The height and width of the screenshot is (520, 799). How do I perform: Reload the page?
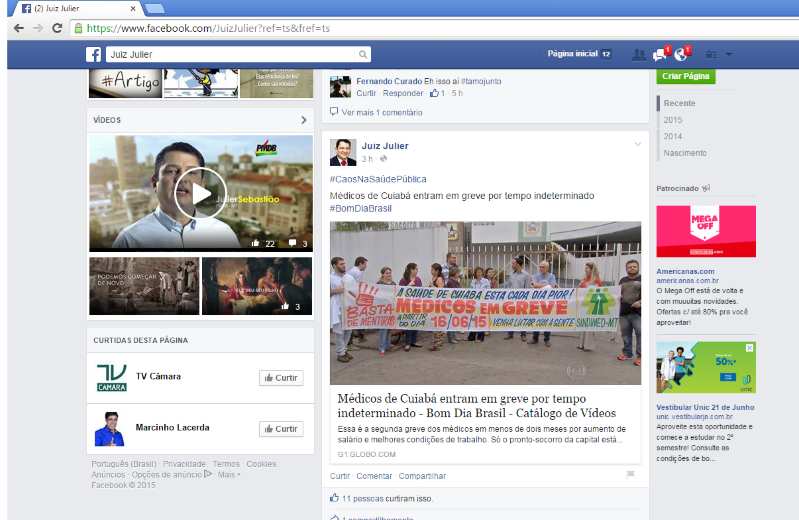pyautogui.click(x=57, y=28)
